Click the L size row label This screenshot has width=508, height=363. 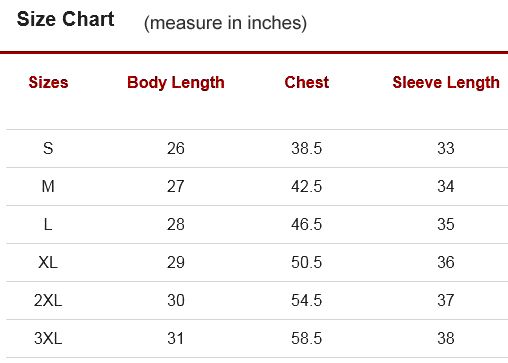(48, 224)
